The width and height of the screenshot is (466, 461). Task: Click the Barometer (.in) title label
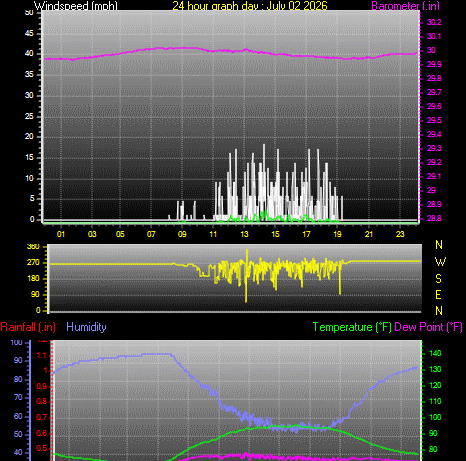(405, 6)
